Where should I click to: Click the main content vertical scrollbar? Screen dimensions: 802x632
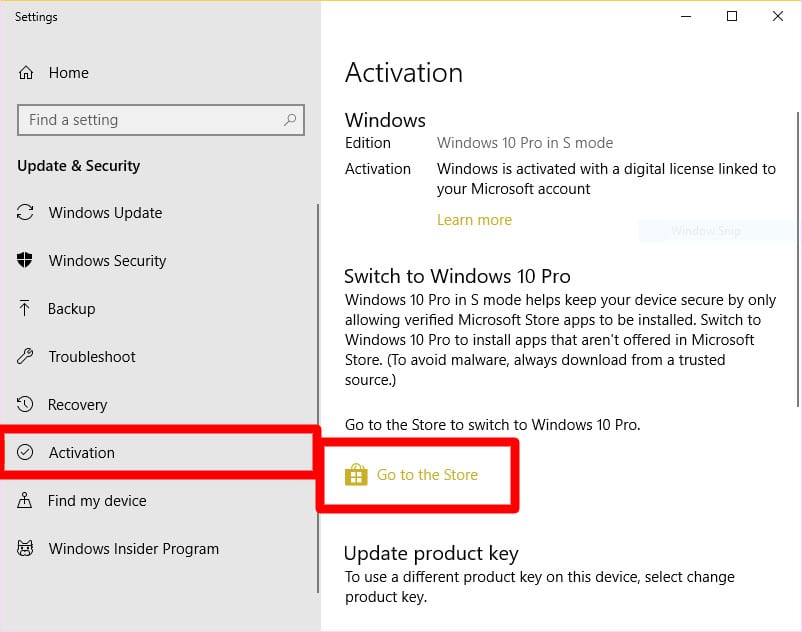pyautogui.click(x=797, y=258)
